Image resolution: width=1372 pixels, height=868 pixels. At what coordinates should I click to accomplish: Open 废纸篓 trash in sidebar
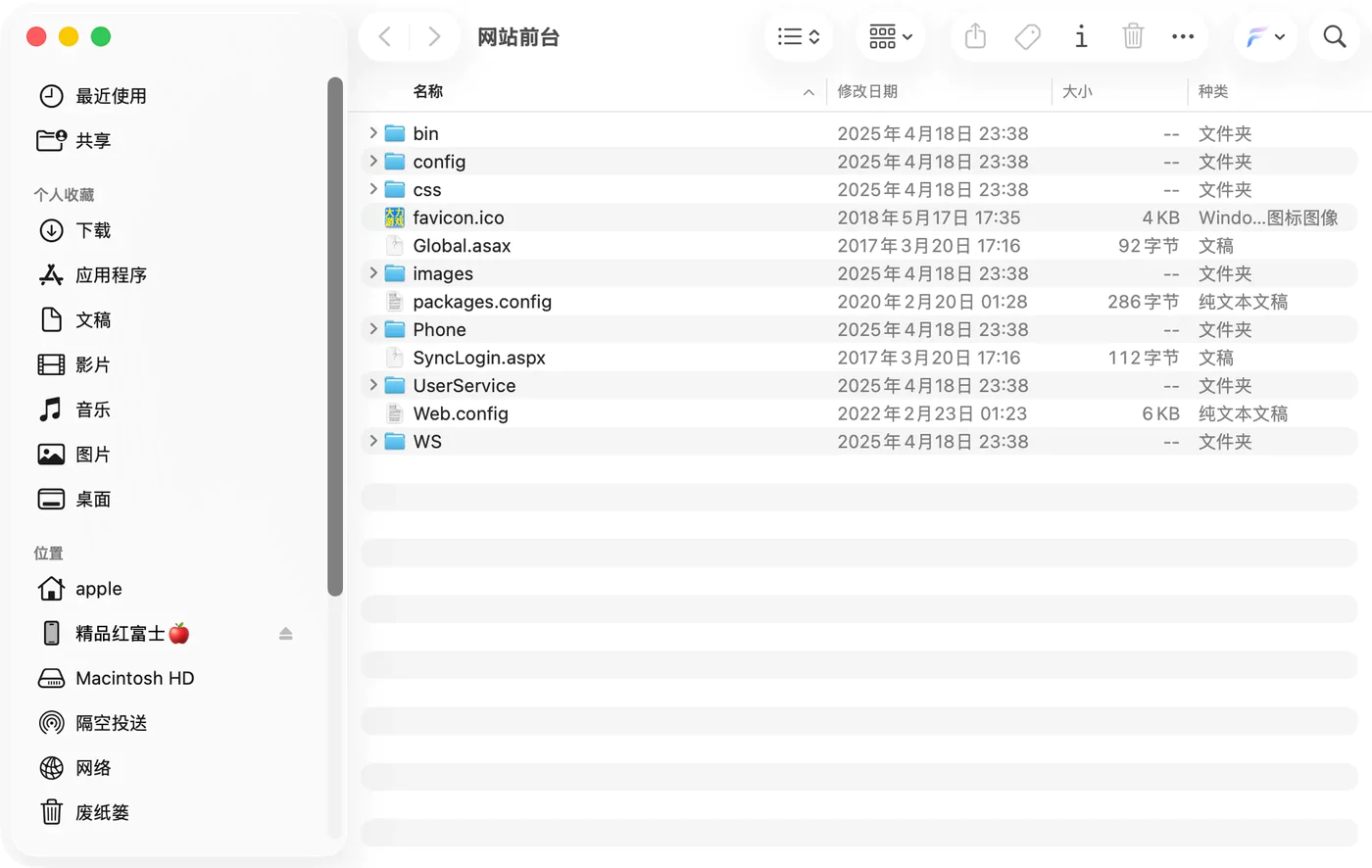[x=84, y=812]
